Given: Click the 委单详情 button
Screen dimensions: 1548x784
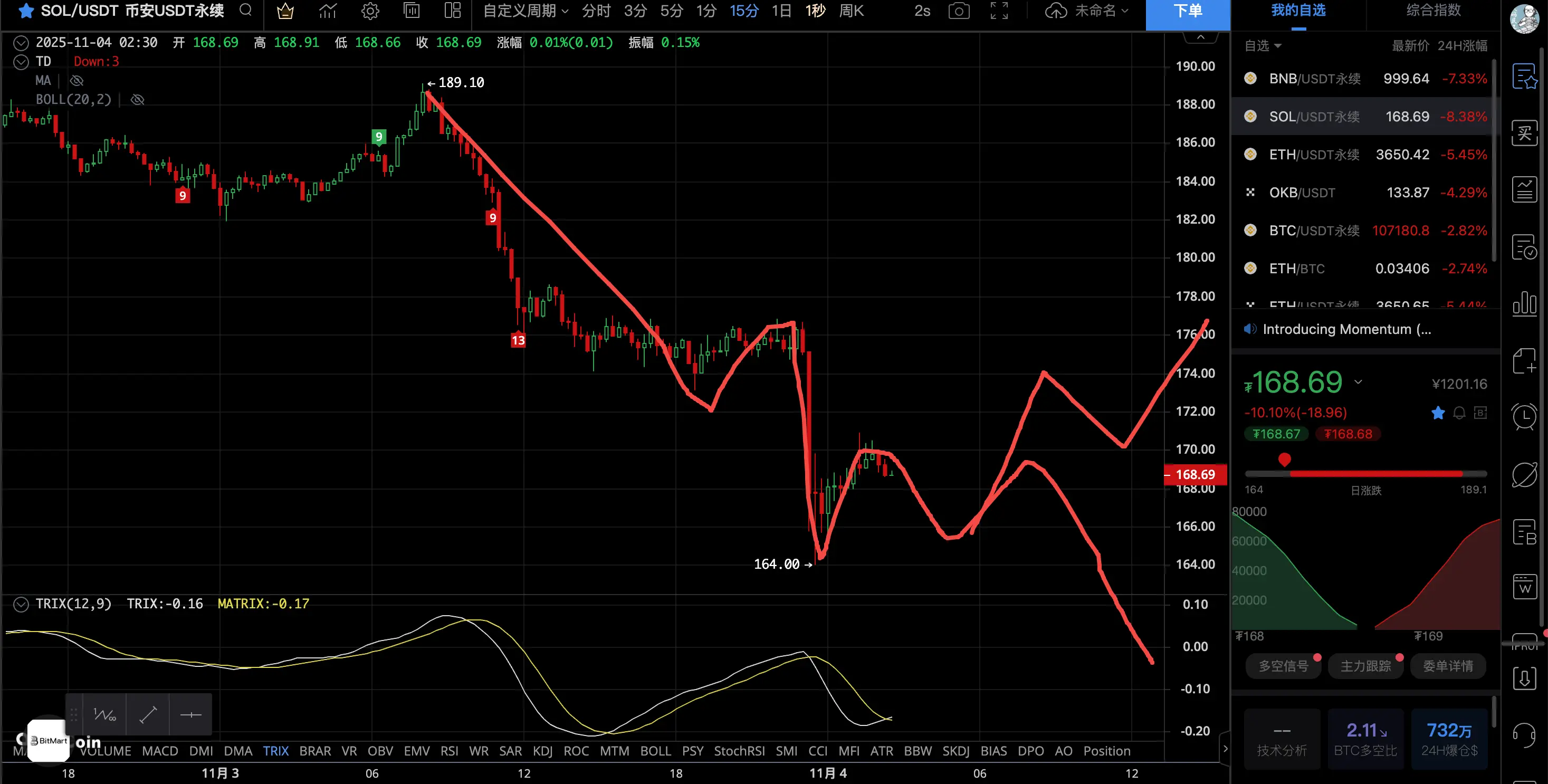Looking at the screenshot, I should tap(1448, 666).
